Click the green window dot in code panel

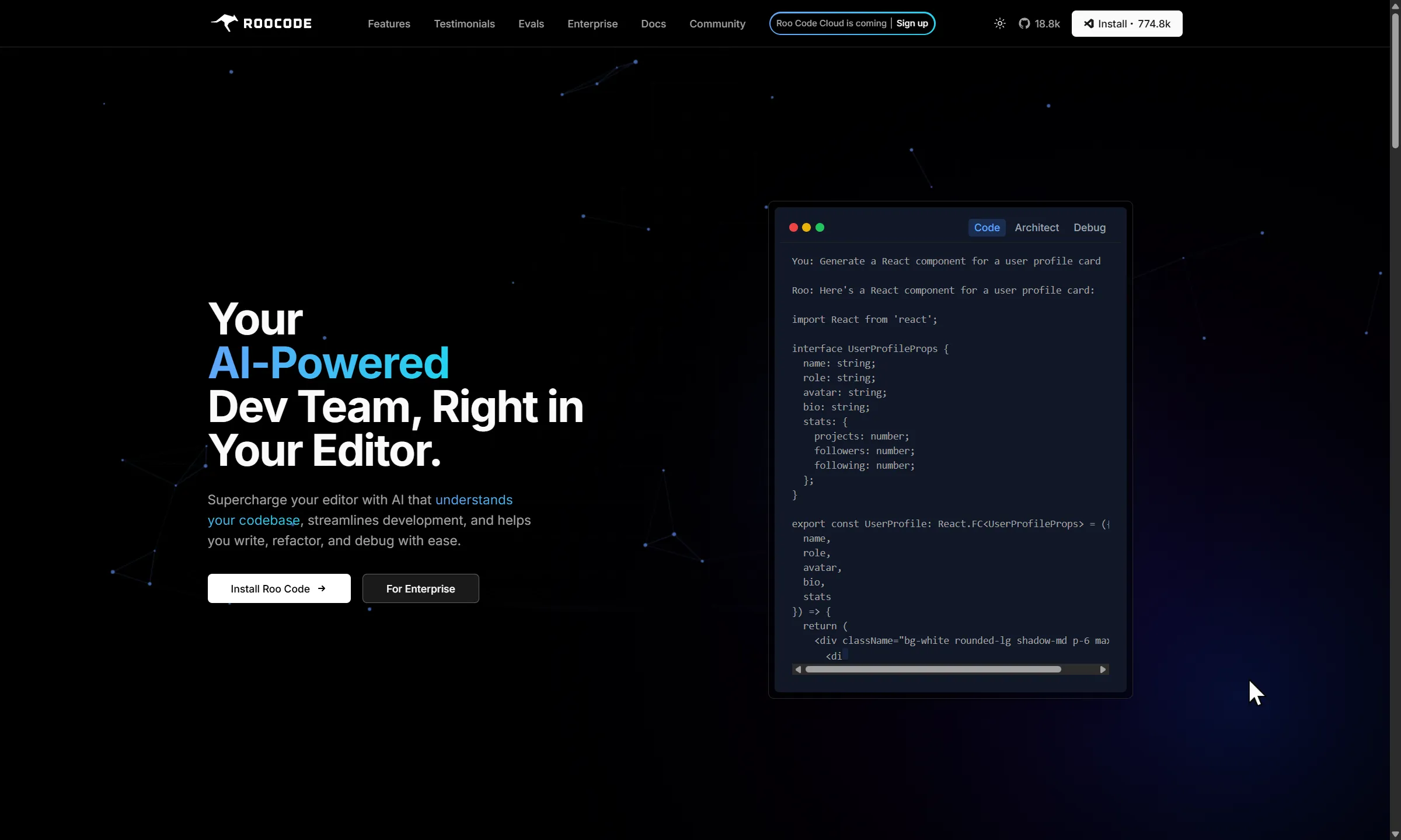coord(820,228)
